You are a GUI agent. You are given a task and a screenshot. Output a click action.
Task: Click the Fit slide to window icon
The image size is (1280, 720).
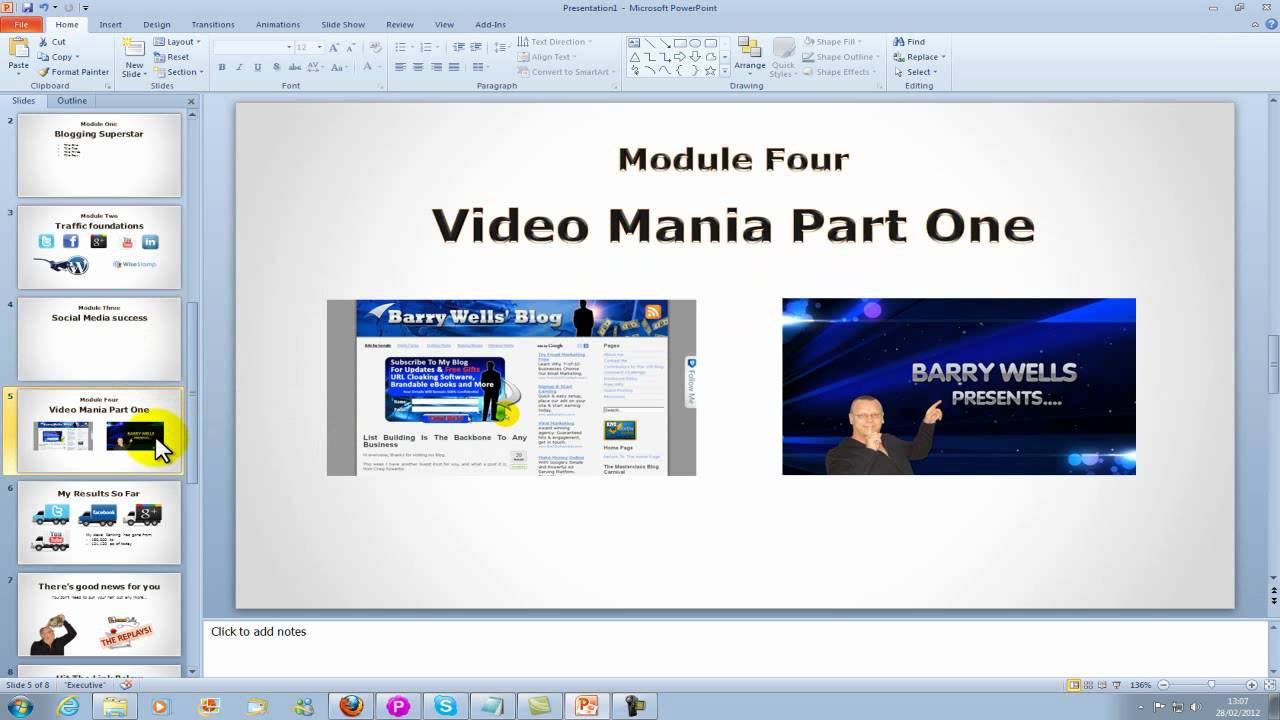(1269, 685)
